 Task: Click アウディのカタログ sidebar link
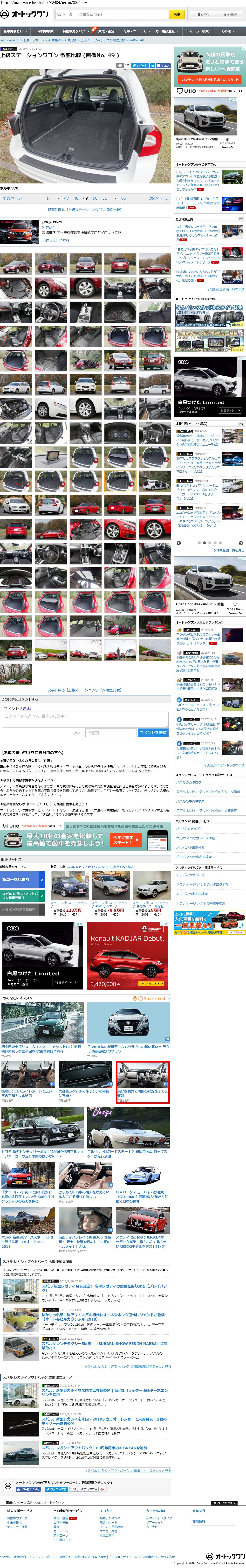pos(190,875)
